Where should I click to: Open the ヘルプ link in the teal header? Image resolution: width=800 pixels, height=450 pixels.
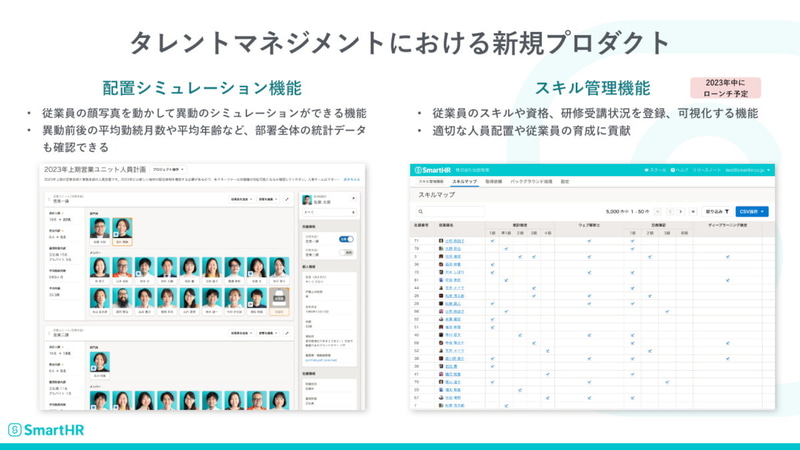pos(679,170)
